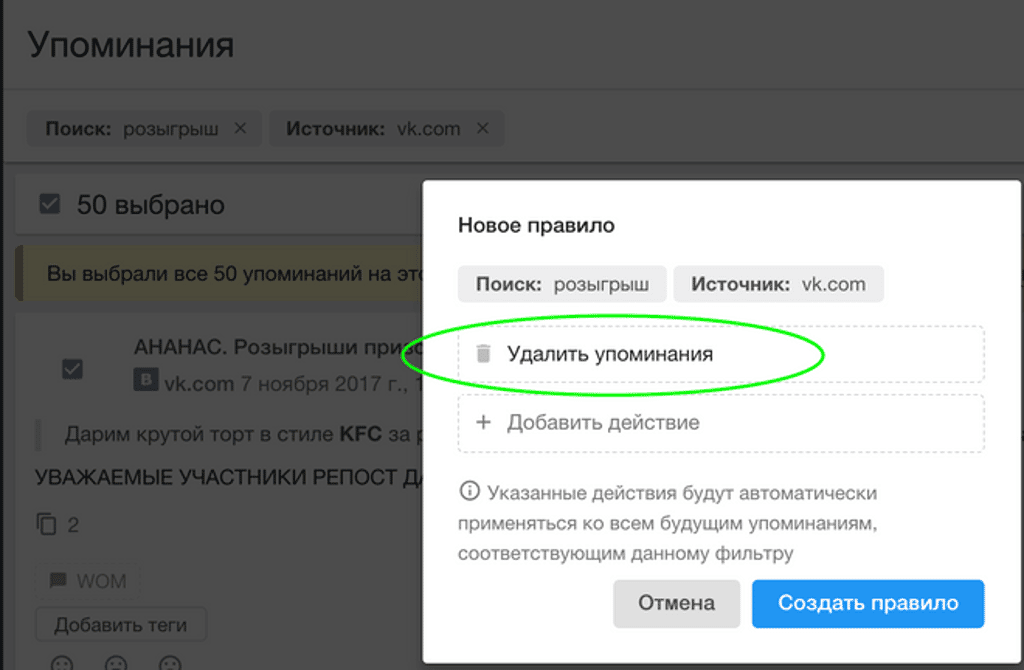This screenshot has height=670, width=1024.
Task: Click the Поиск: розыгрыш chip in the dialog
Action: [562, 284]
